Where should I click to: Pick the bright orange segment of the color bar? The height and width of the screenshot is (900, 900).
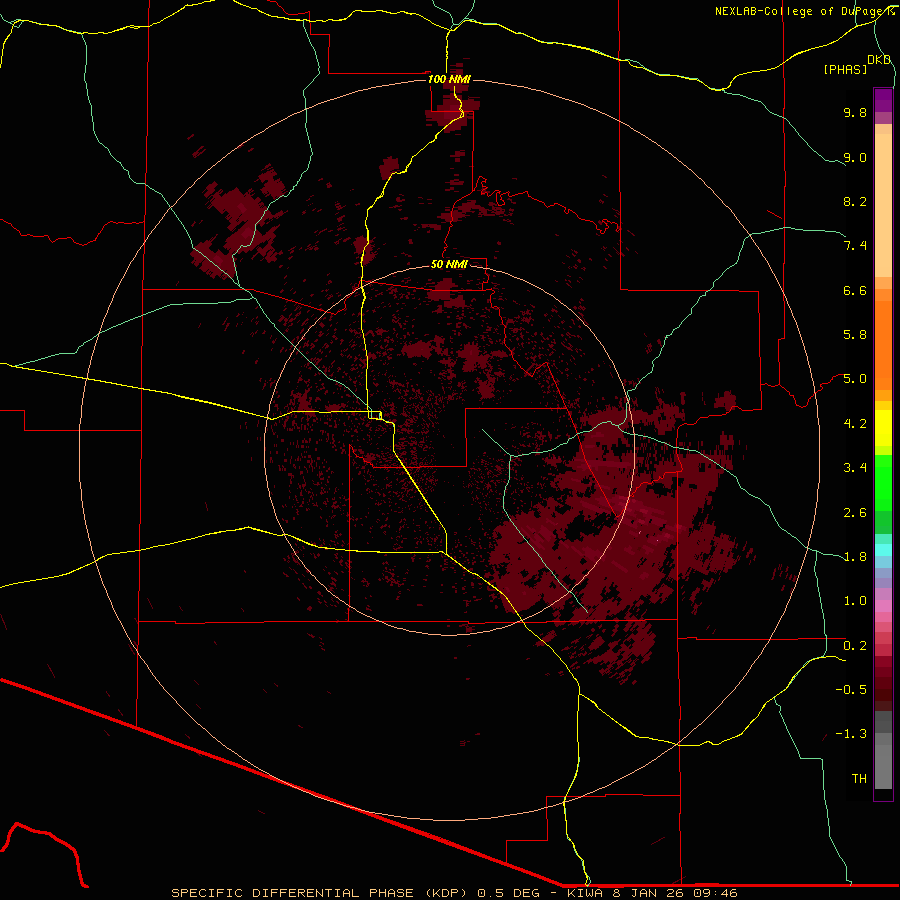click(883, 344)
